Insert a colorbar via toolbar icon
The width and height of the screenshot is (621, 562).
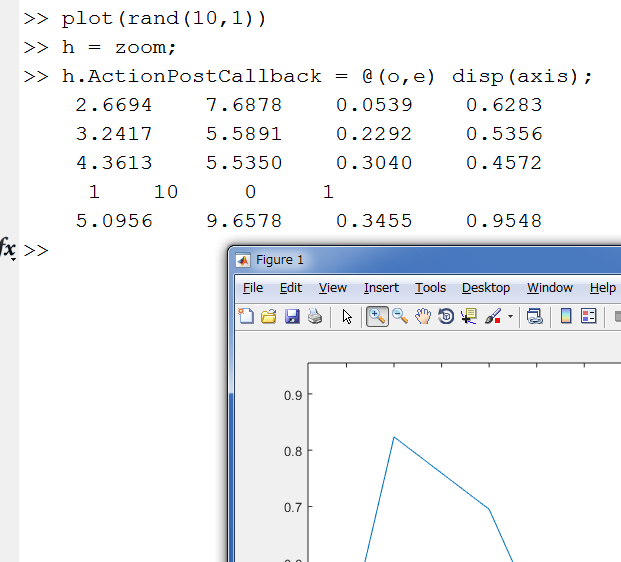point(566,317)
